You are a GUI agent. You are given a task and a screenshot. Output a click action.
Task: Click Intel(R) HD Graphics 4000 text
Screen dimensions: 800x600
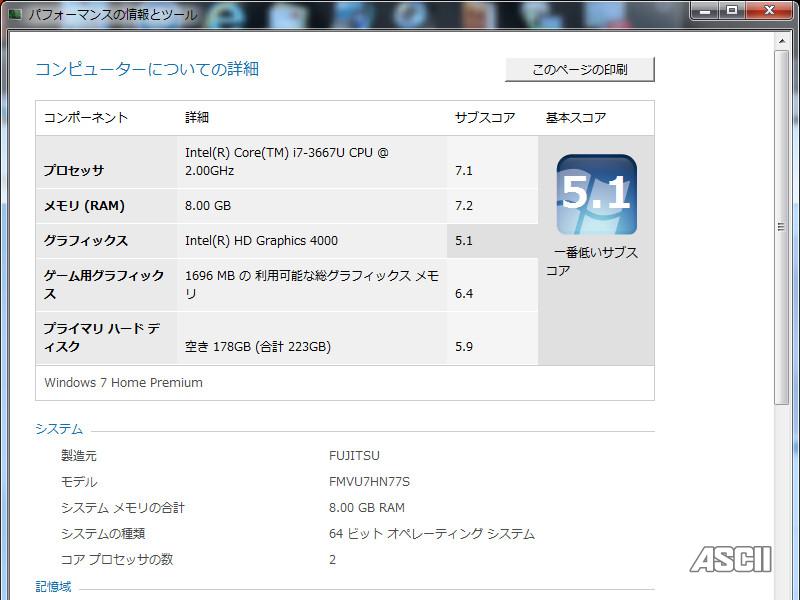point(261,240)
